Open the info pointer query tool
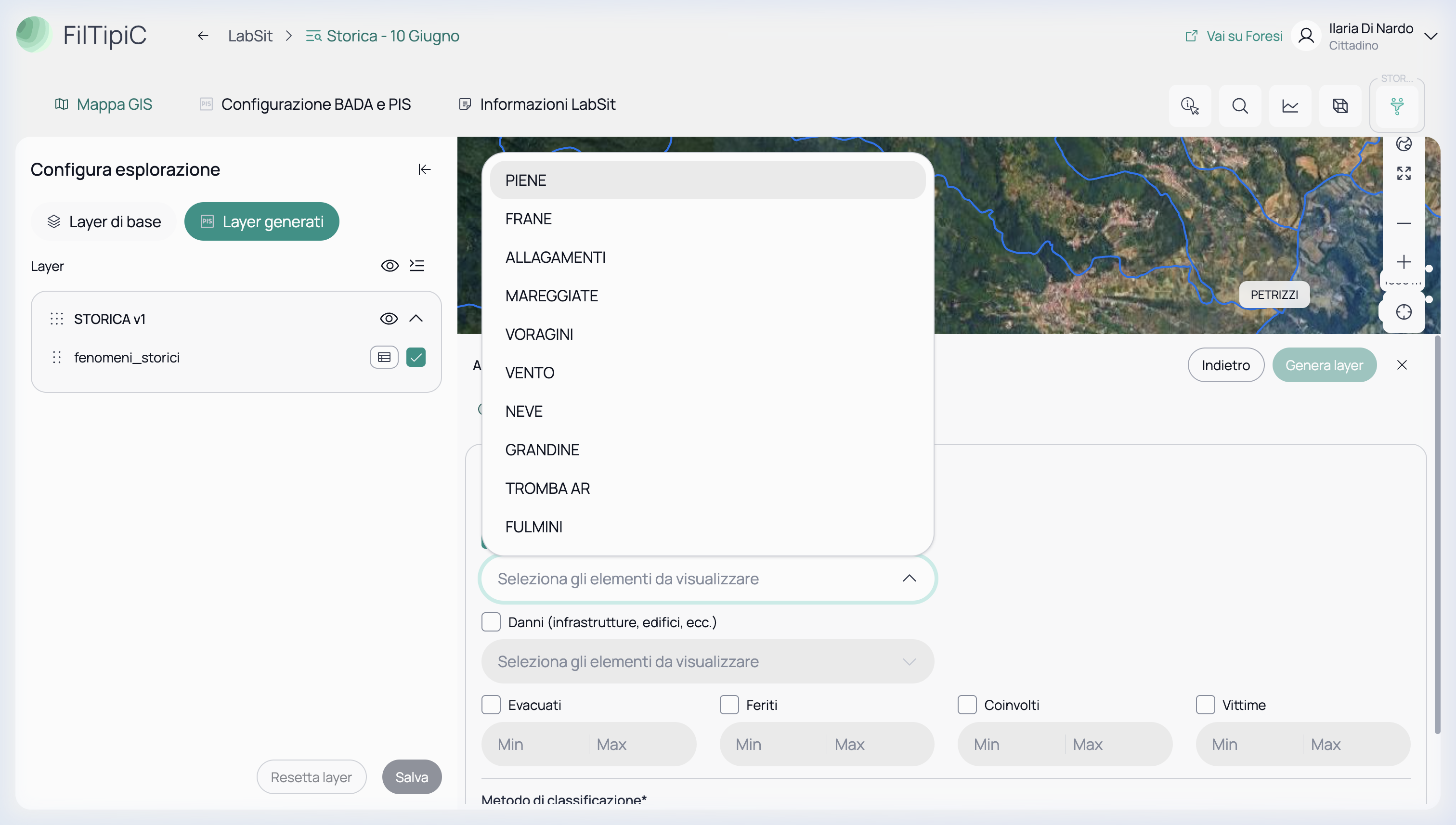1456x825 pixels. click(x=1190, y=106)
